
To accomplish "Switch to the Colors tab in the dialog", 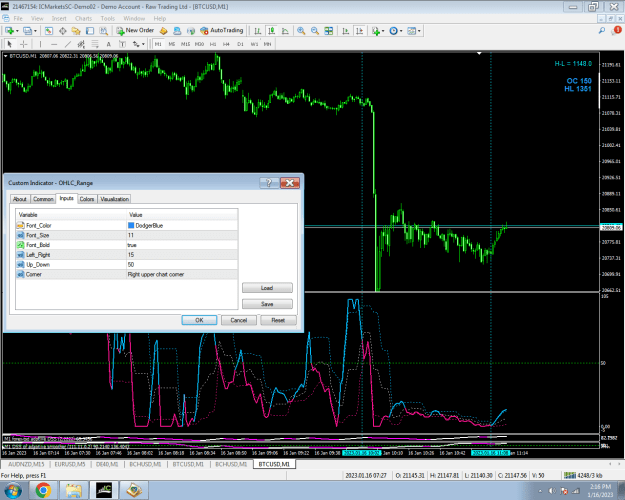I will coord(86,199).
